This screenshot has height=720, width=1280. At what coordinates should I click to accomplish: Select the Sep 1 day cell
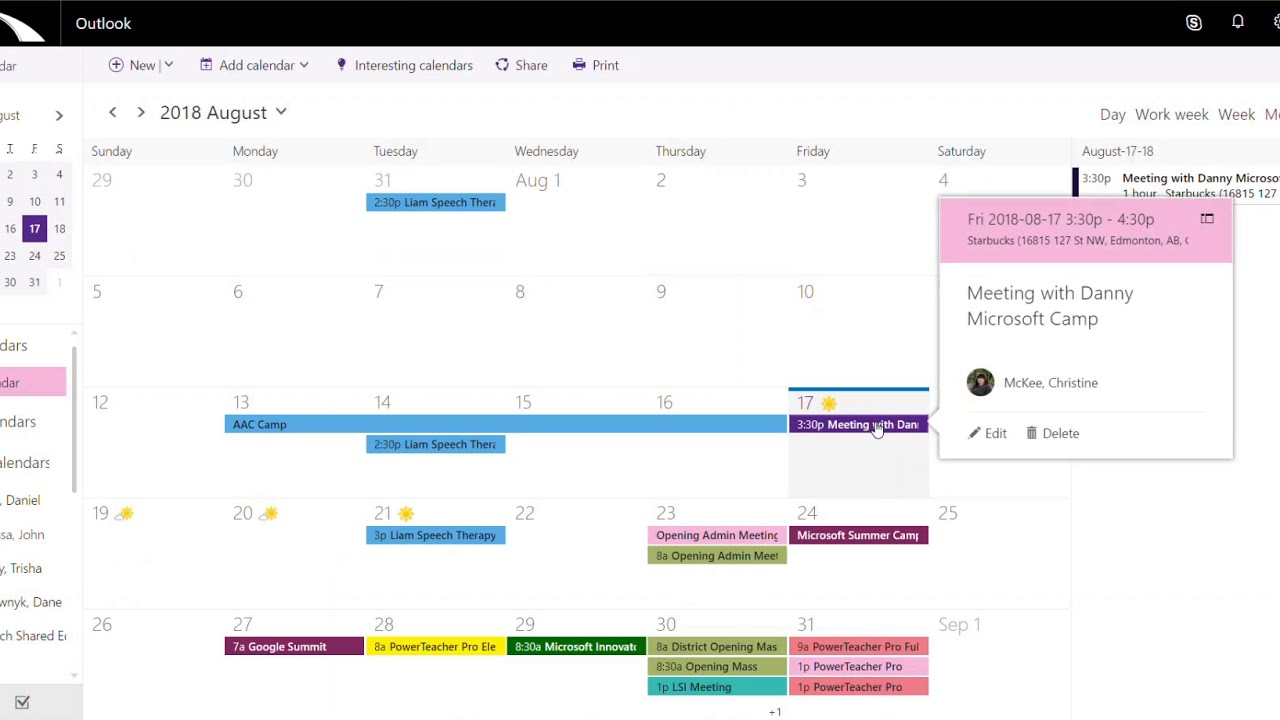999,666
